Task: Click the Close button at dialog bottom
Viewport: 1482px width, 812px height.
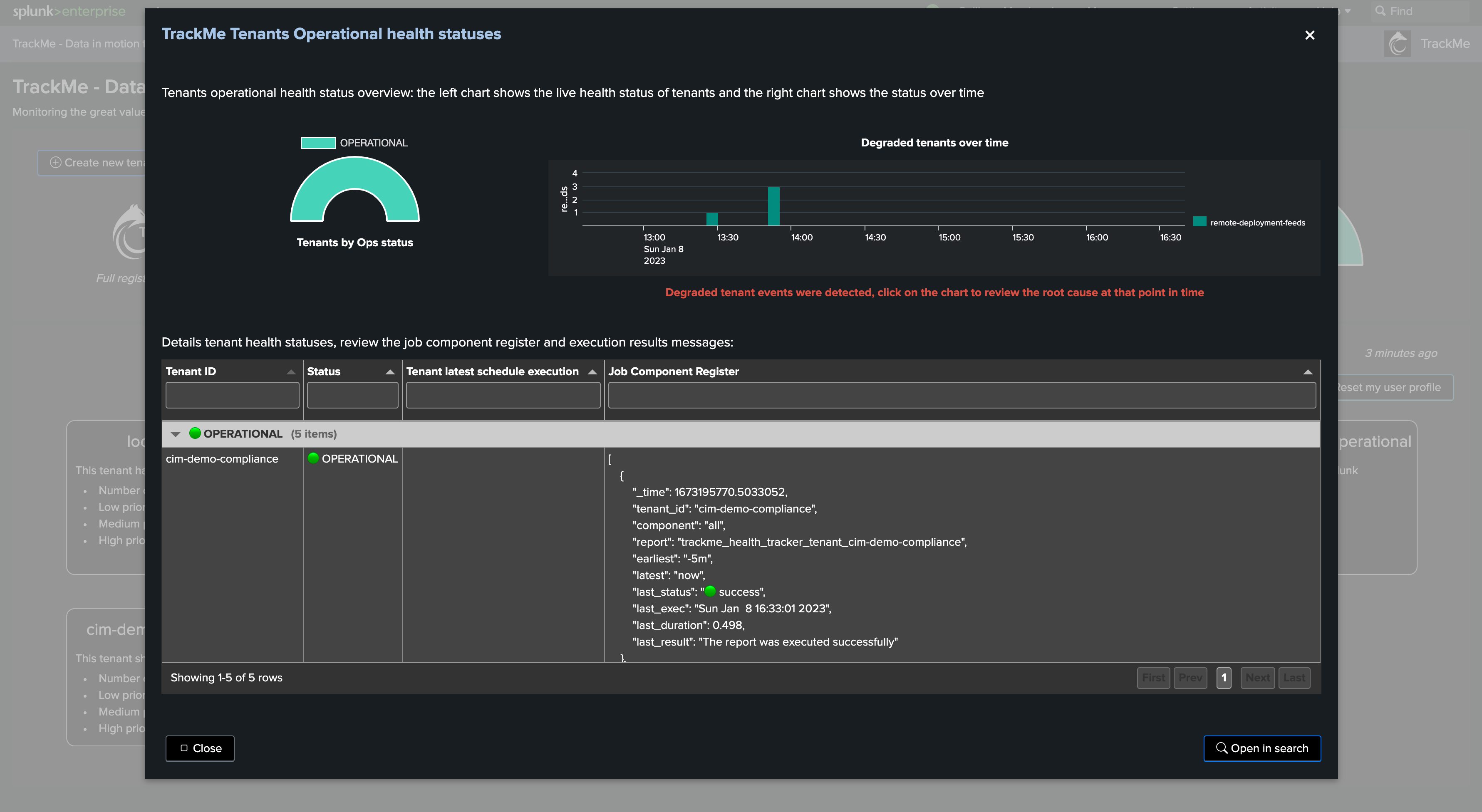Action: pyautogui.click(x=200, y=748)
